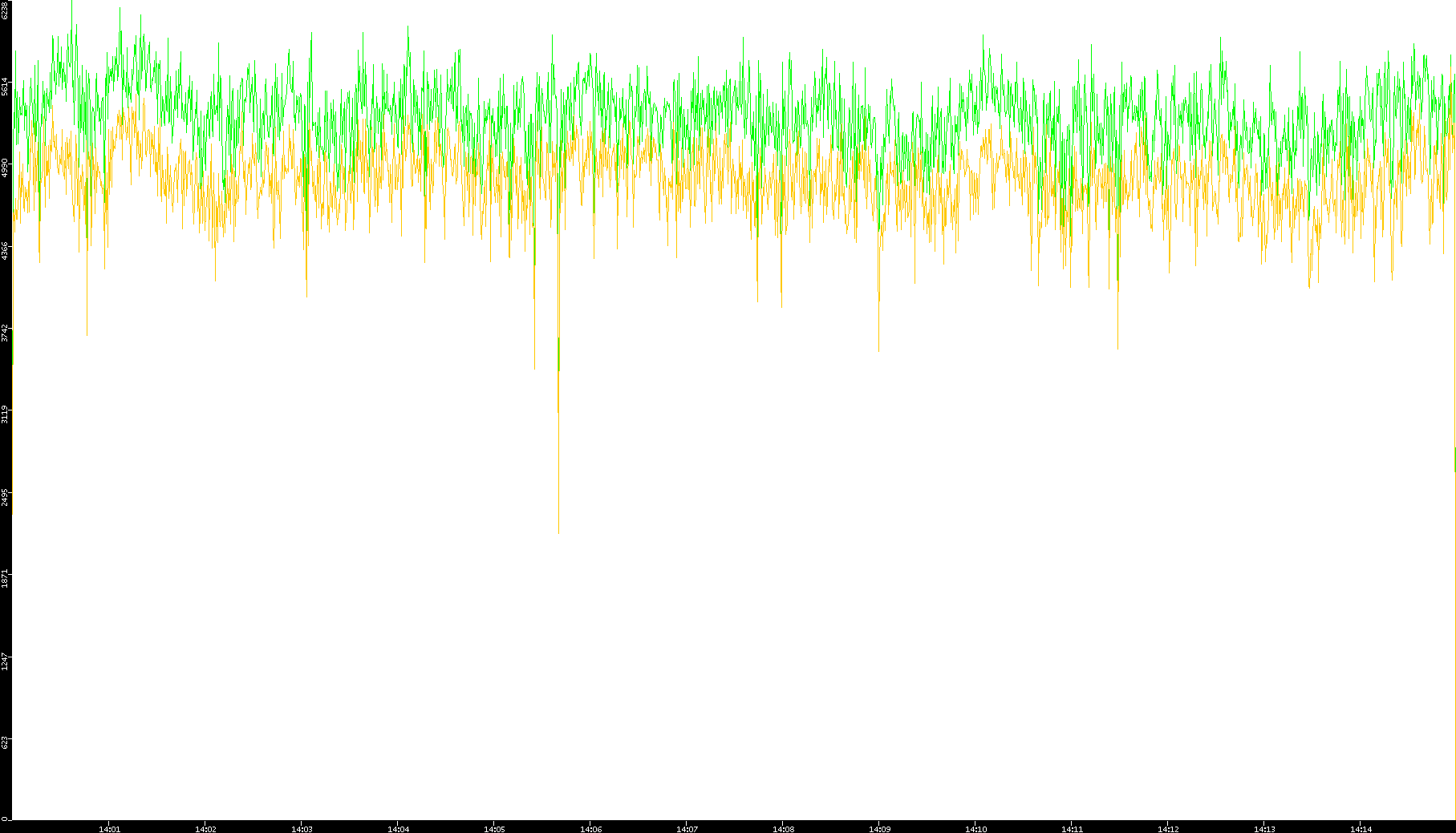Image resolution: width=1456 pixels, height=833 pixels.
Task: Click the 14:09 time axis label
Action: pos(879,829)
